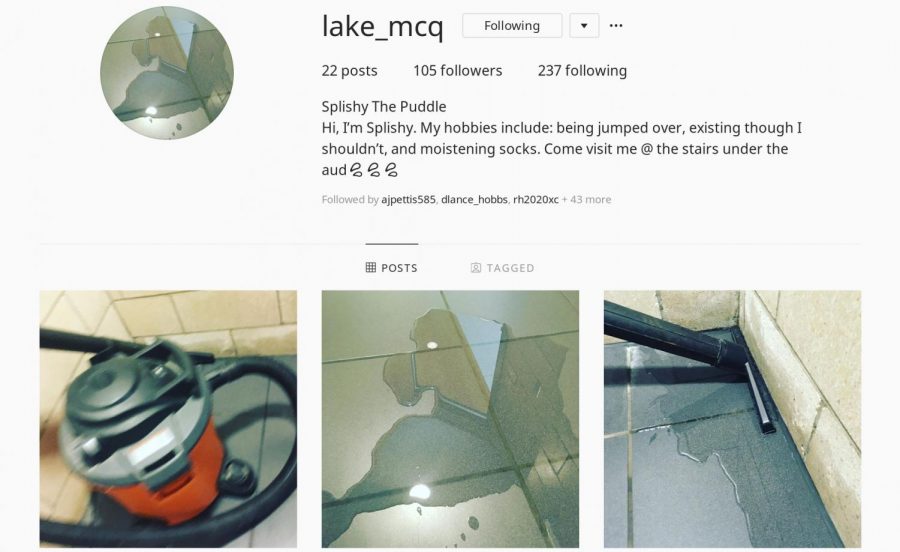Click the tagged person icon
The height and width of the screenshot is (552, 900).
[475, 268]
